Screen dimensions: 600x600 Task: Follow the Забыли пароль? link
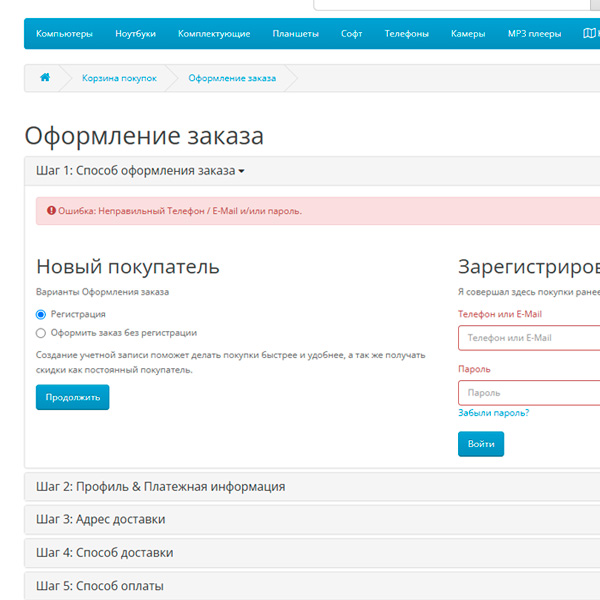(x=493, y=413)
